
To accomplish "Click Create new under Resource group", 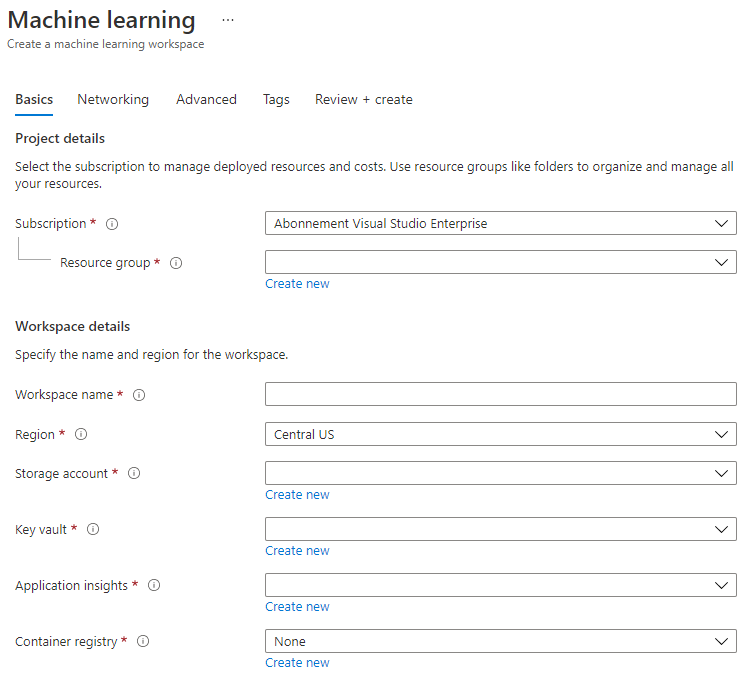I will pos(297,284).
